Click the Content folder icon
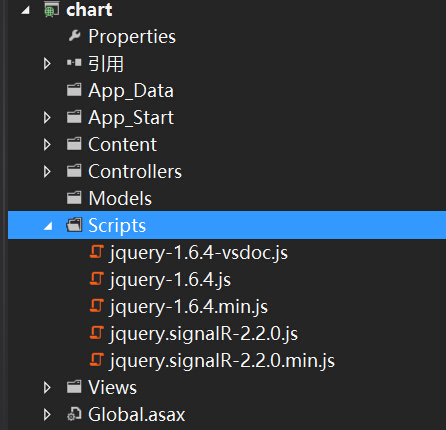The height and width of the screenshot is (430, 446). coord(74,144)
